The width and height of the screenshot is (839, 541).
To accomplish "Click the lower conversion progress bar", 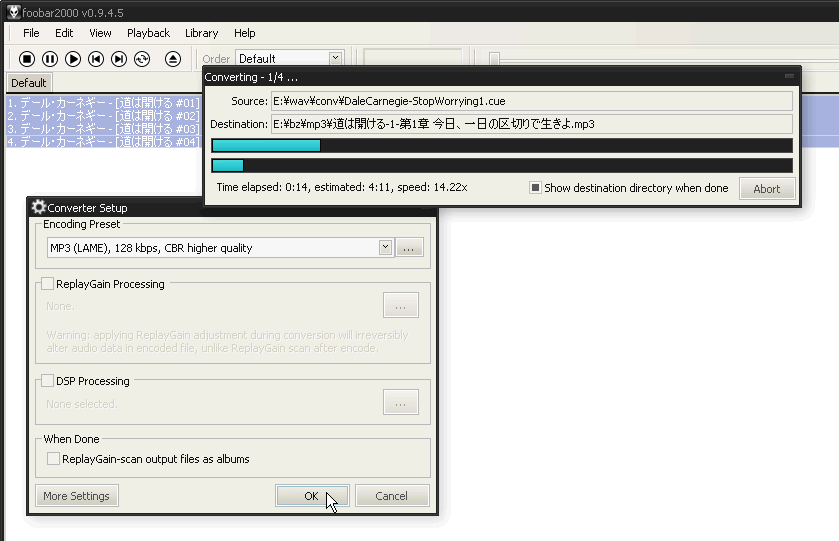I will (502, 165).
